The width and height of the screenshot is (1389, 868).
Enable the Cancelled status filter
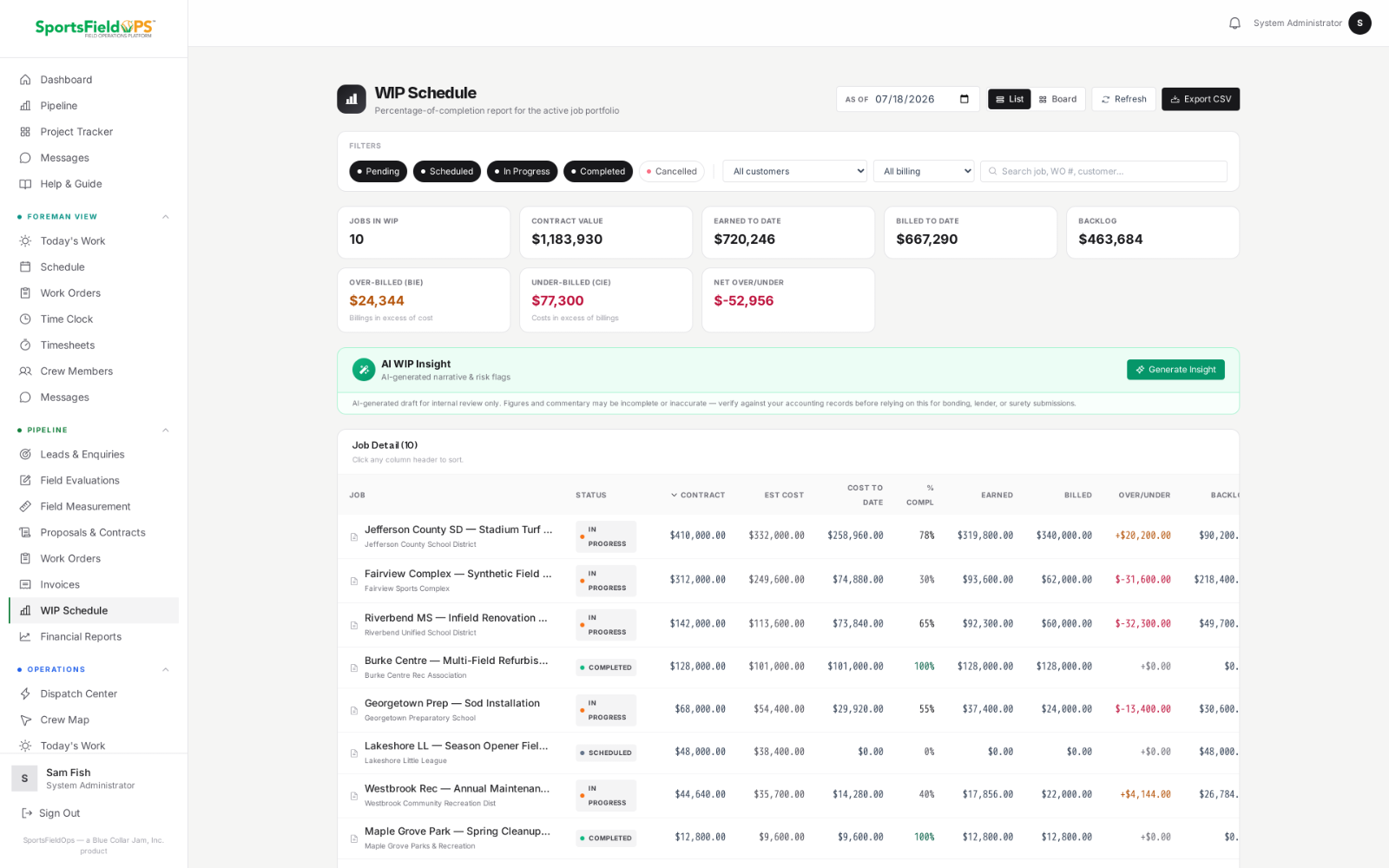point(672,172)
